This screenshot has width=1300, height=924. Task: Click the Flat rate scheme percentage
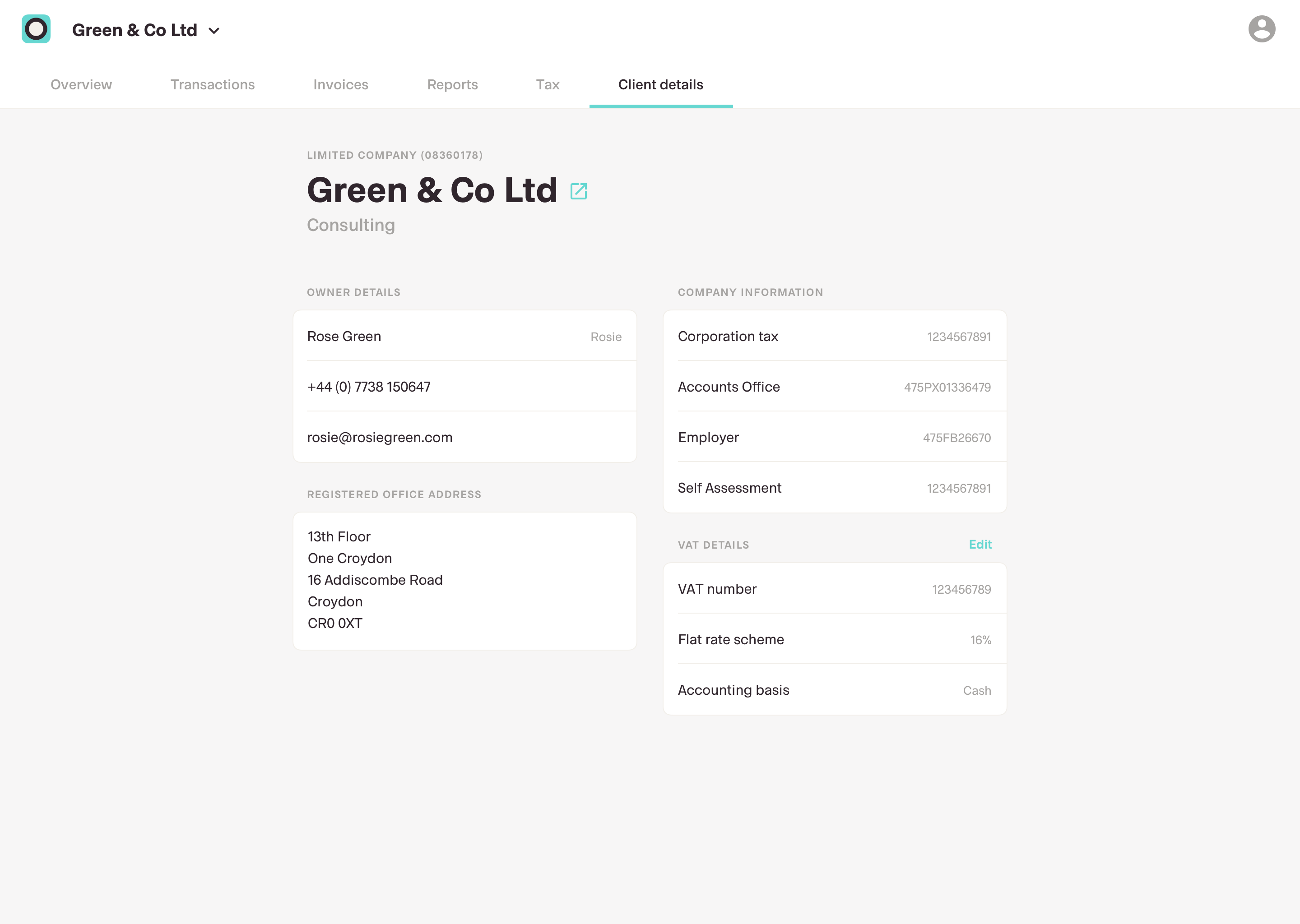(x=980, y=640)
